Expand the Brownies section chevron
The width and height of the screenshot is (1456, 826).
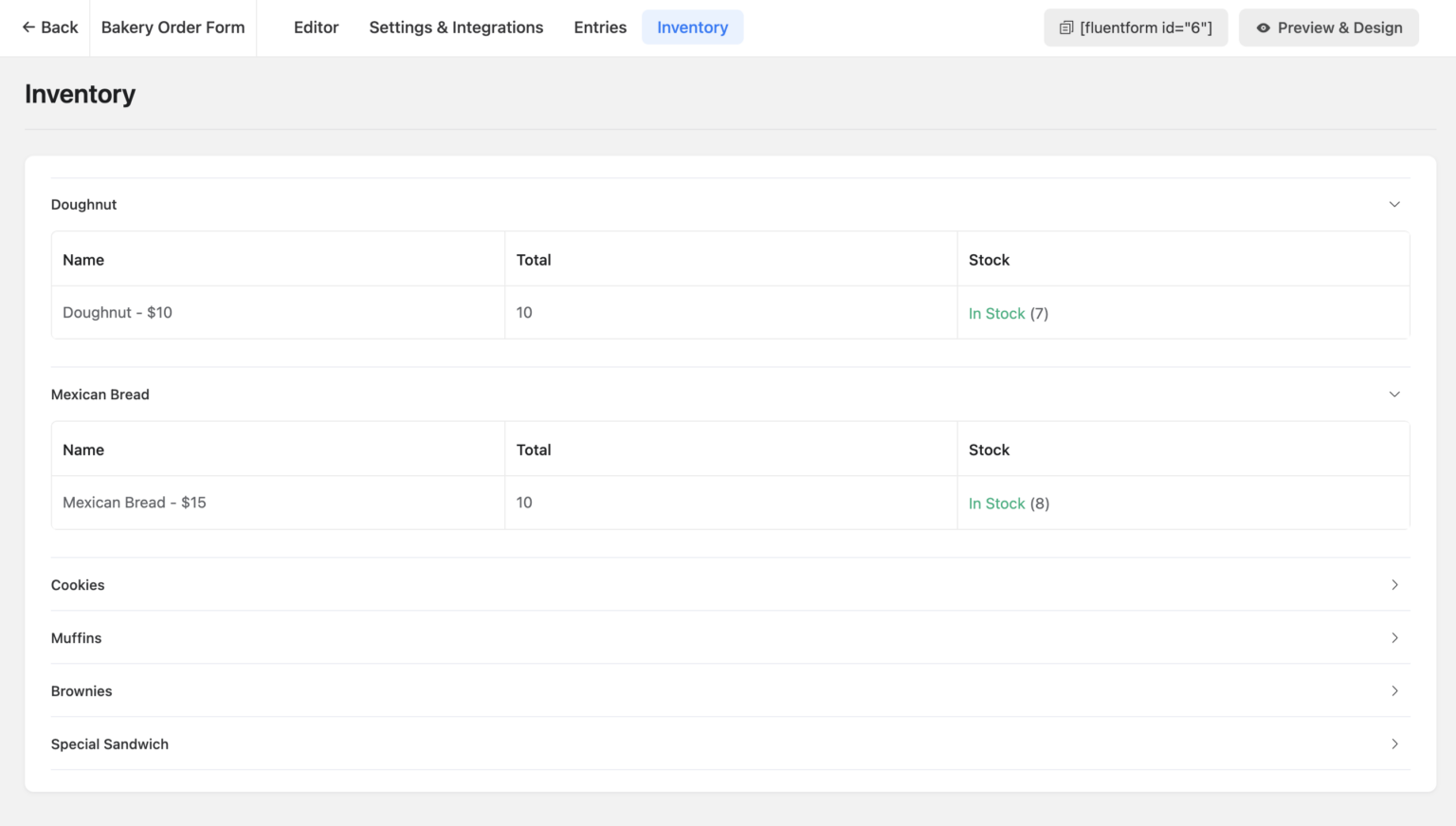pos(1394,691)
